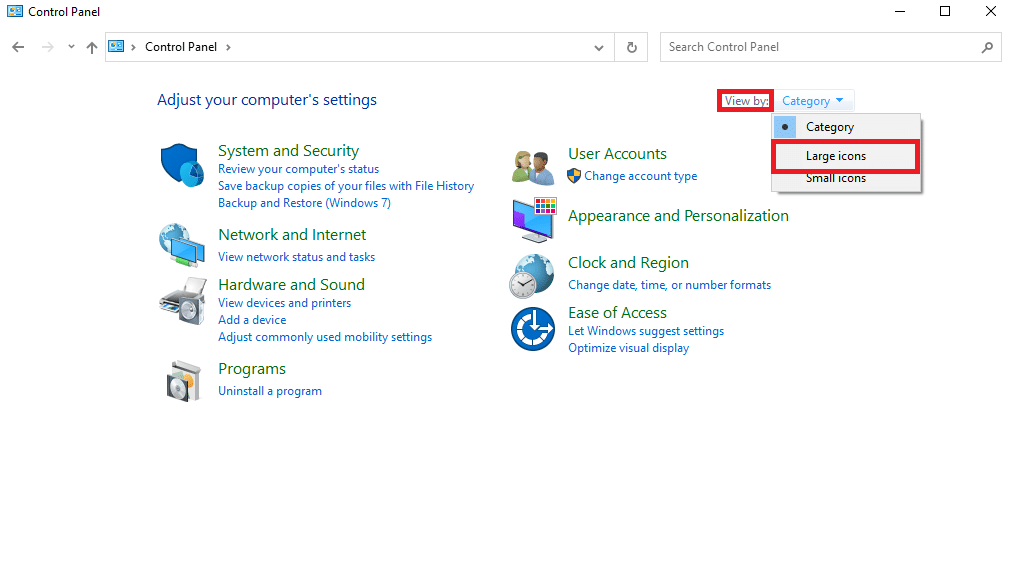This screenshot has width=1011, height=577.
Task: Click Change account type link
Action: click(x=640, y=176)
